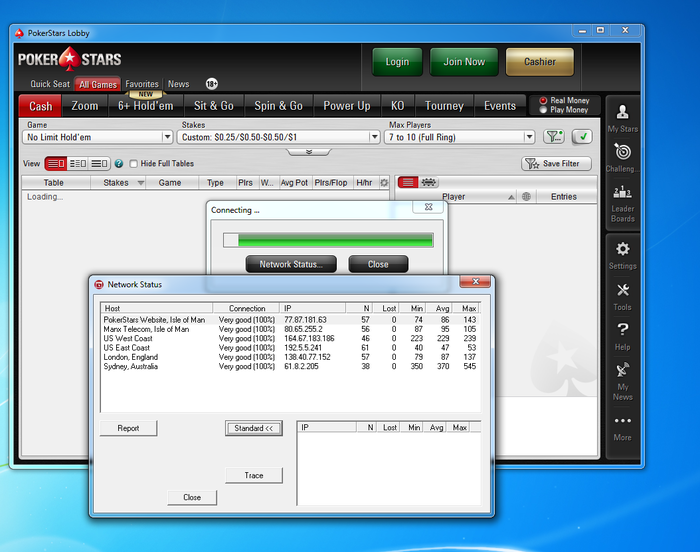
Task: Click the blue help icon beside View
Action: [119, 163]
